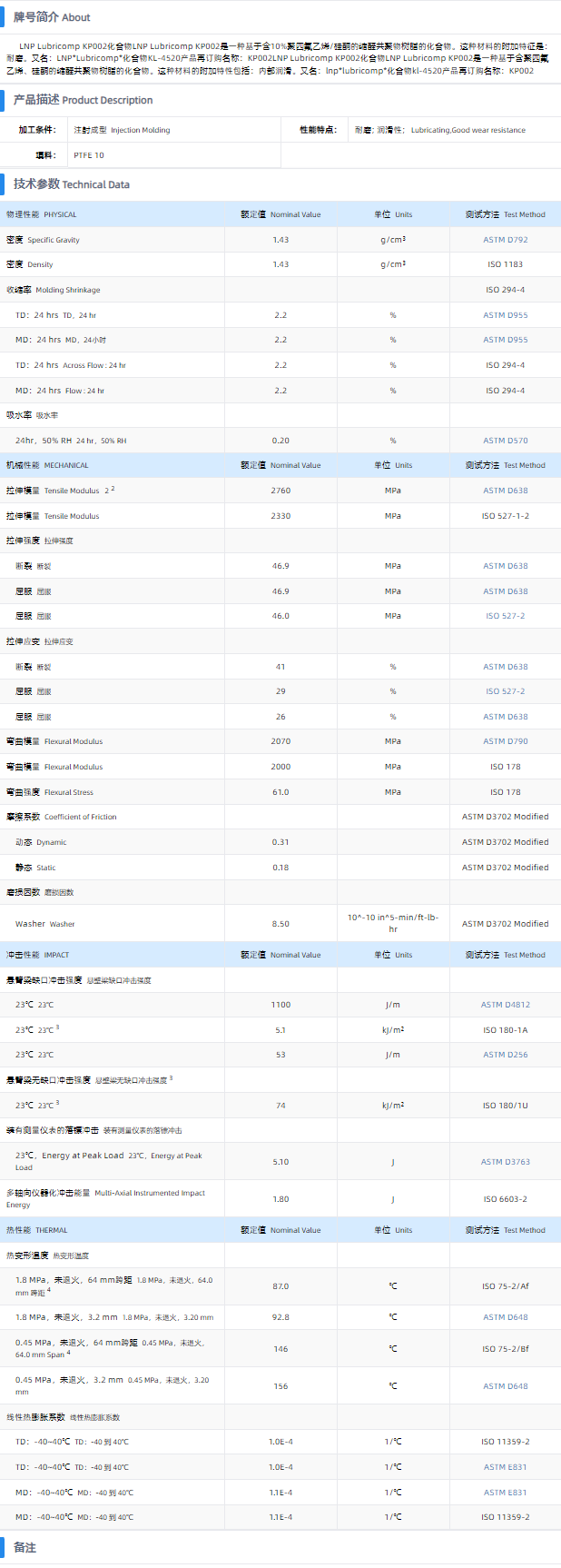Click the 物理性能 PHYSICAL table header
This screenshot has height=1568, width=561.
click(42, 214)
